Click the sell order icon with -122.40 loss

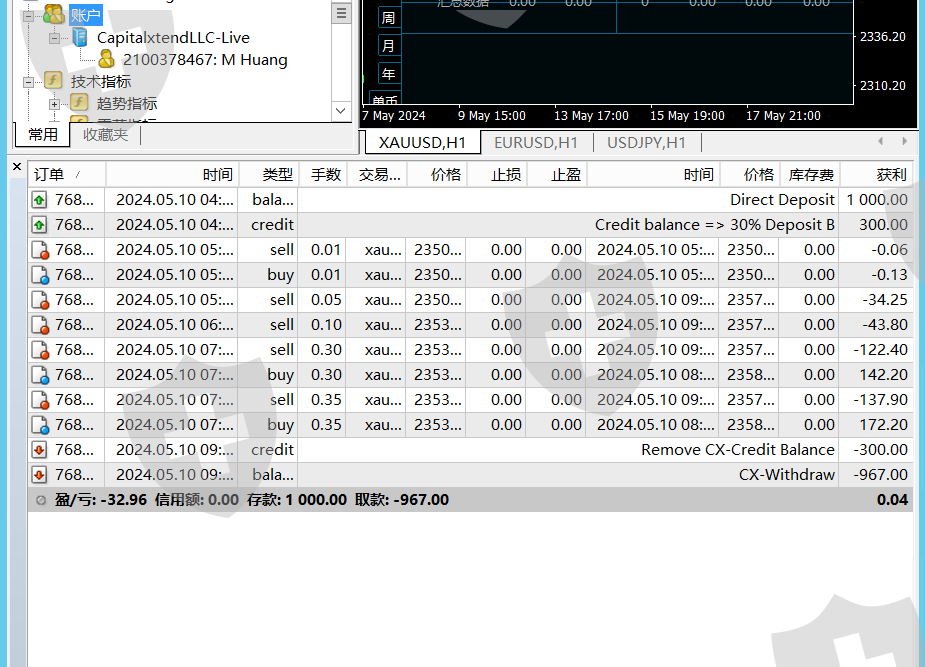(x=40, y=350)
